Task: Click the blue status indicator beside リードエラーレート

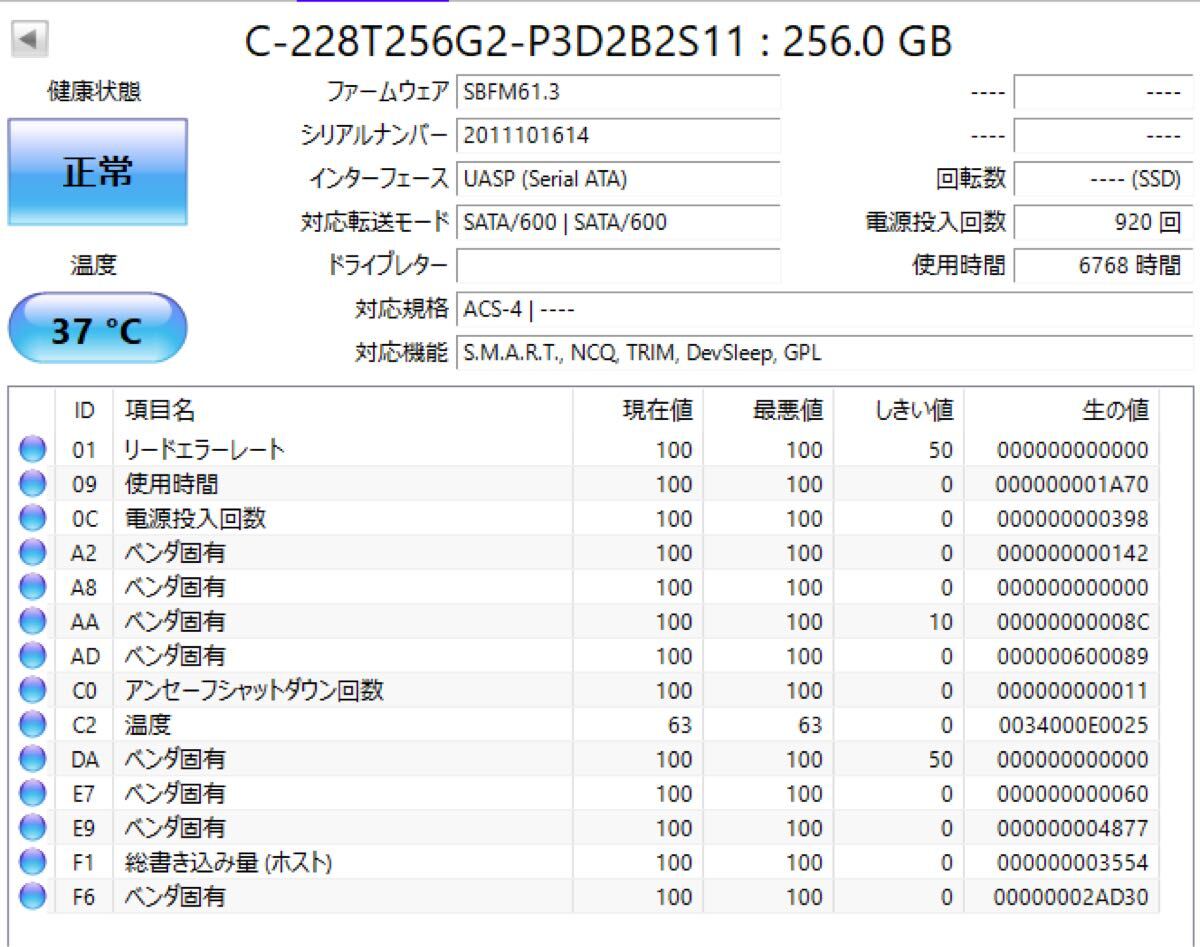Action: tap(31, 450)
